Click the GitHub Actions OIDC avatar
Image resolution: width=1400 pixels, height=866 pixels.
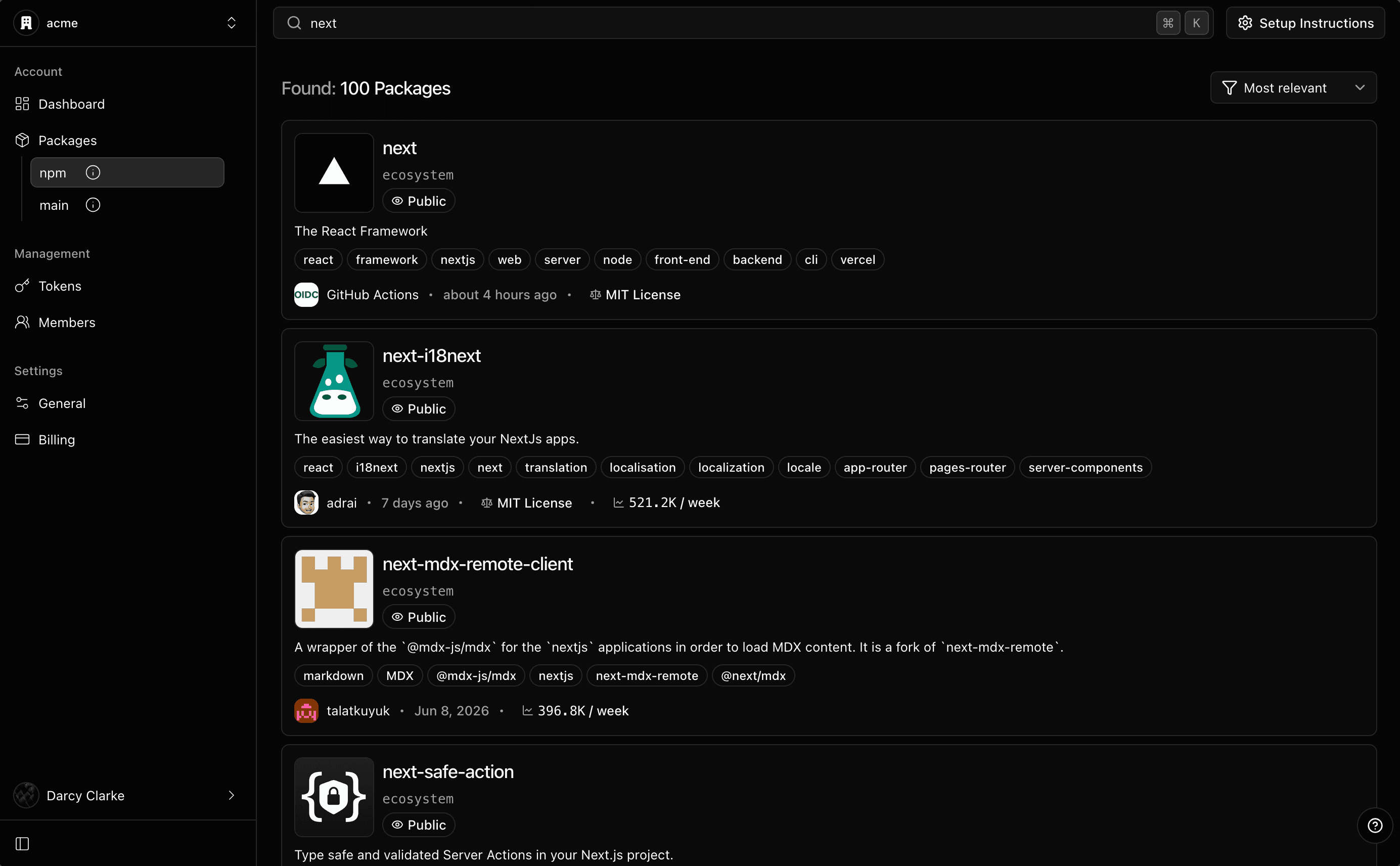point(306,294)
